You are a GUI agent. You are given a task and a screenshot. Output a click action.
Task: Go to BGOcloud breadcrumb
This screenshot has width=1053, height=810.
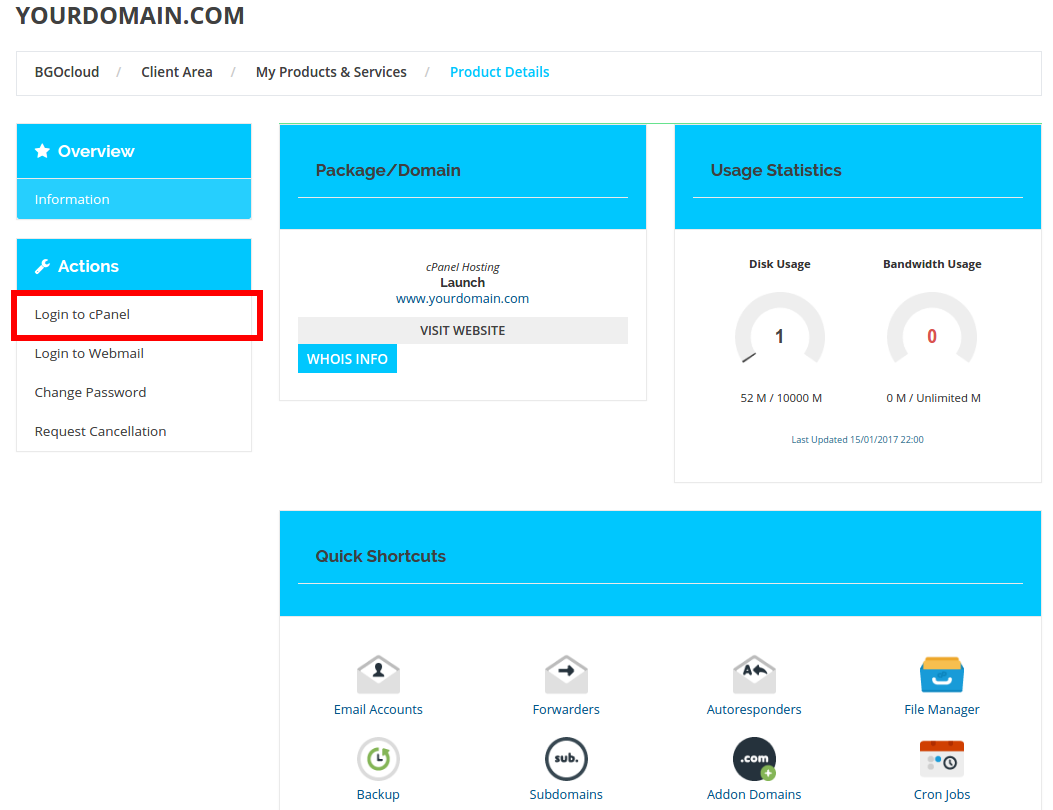point(67,72)
